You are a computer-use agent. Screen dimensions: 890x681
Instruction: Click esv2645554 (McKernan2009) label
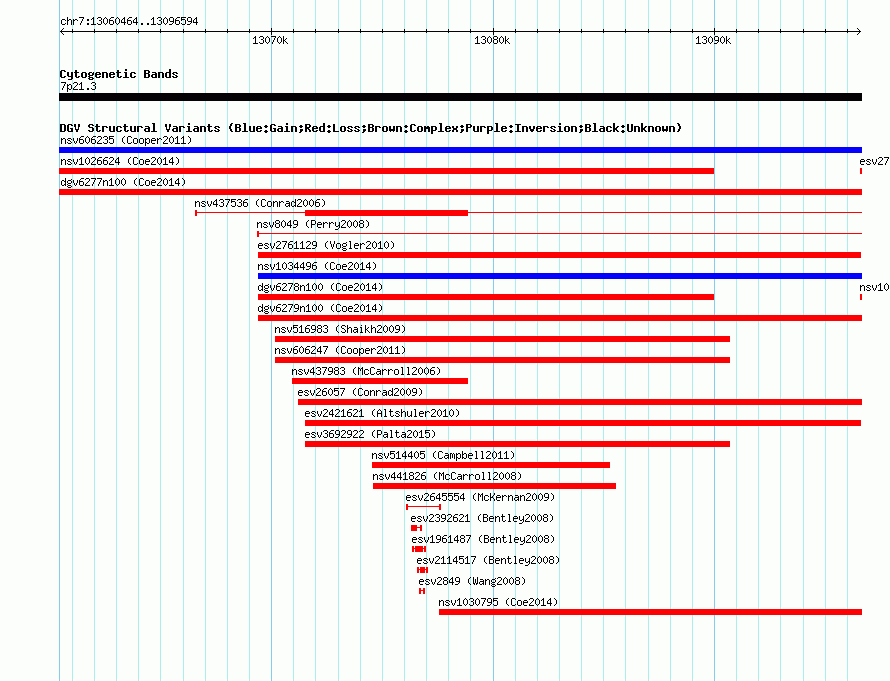tap(480, 497)
